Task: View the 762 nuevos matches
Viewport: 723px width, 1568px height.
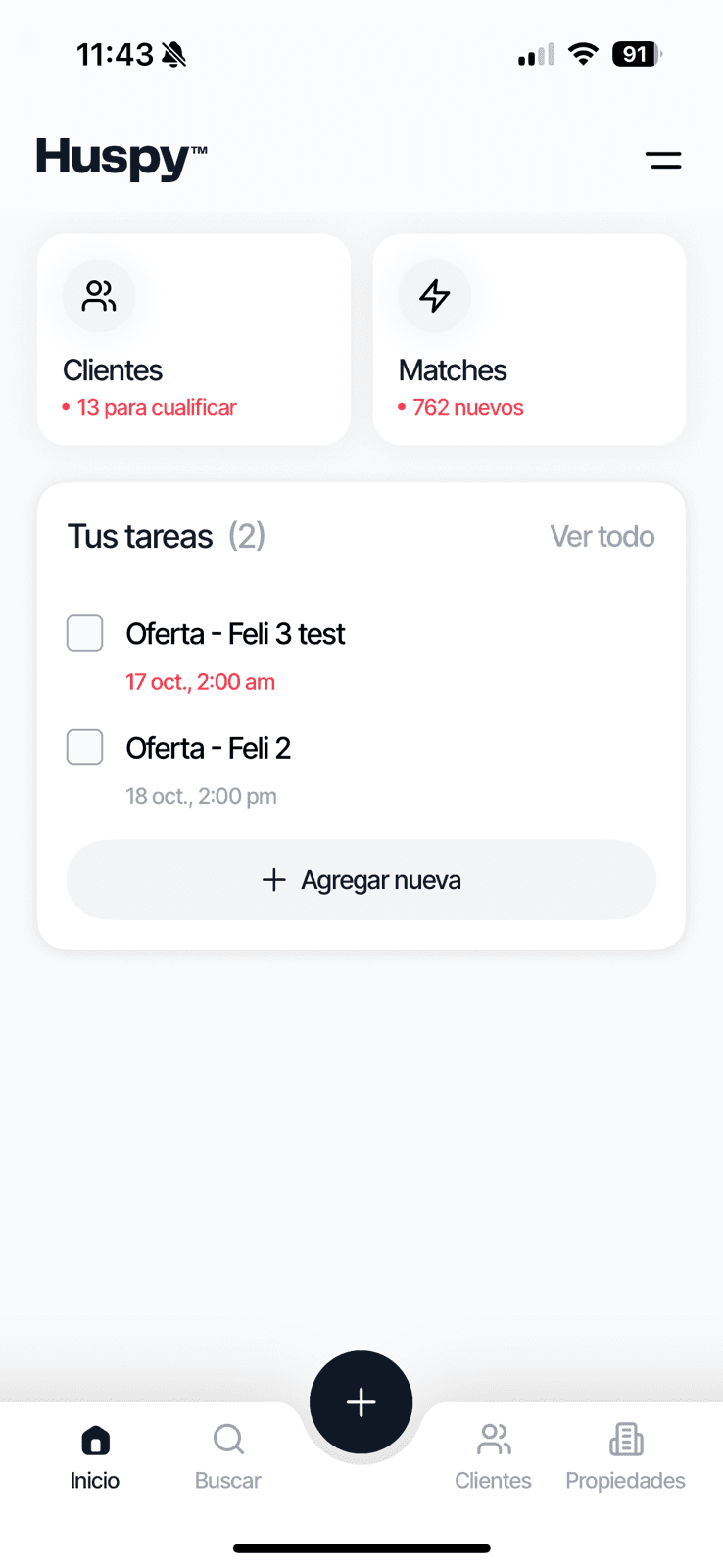Action: 467,408
